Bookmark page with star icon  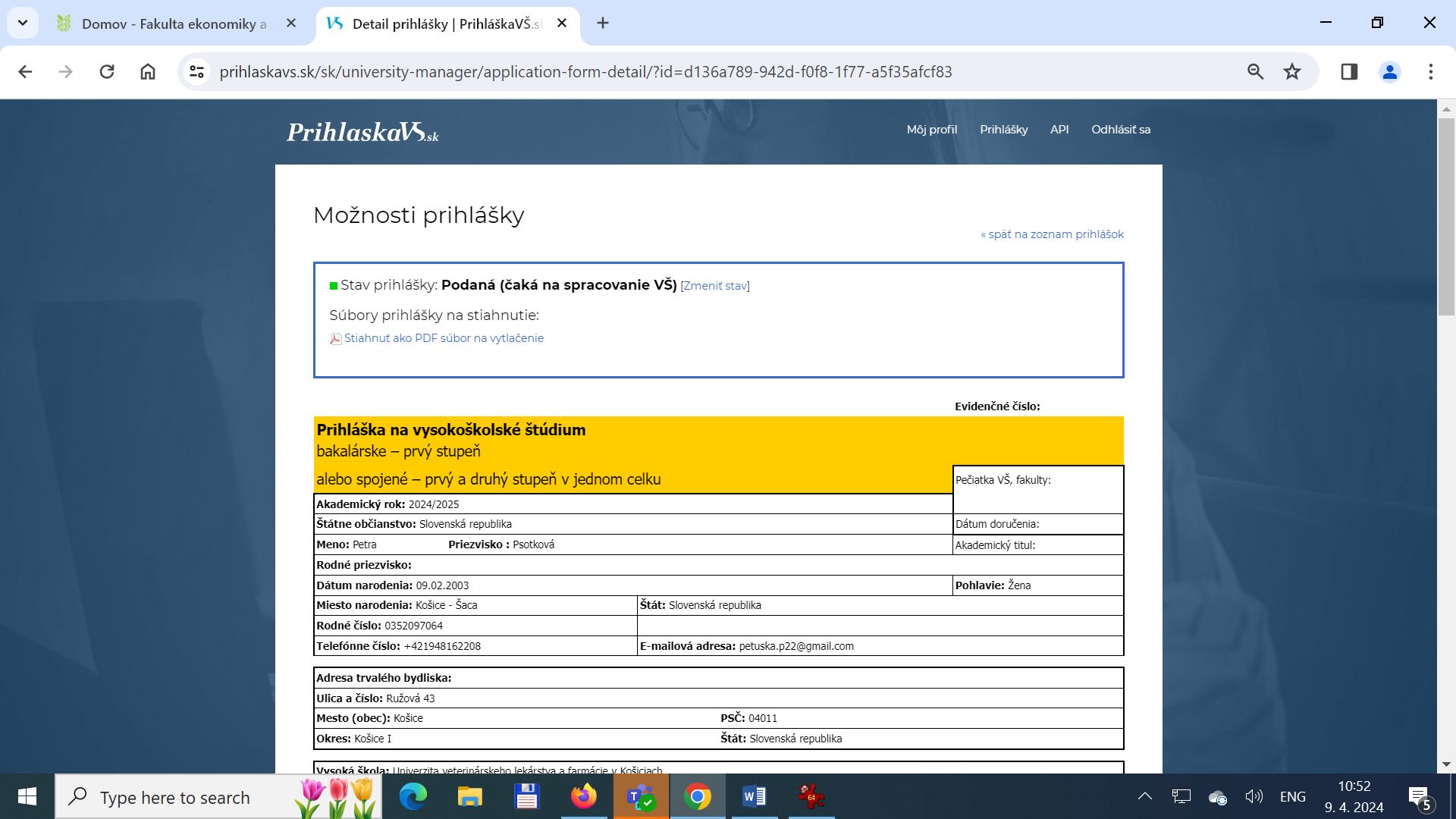tap(1292, 72)
